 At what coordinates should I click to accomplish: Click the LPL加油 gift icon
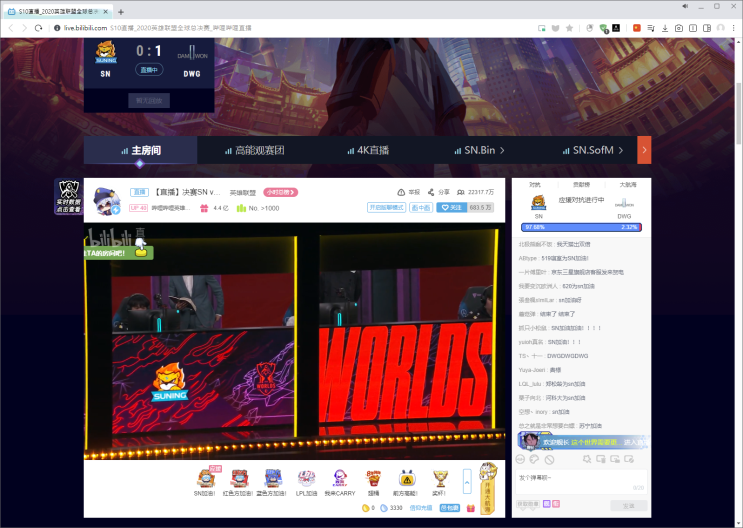point(306,478)
